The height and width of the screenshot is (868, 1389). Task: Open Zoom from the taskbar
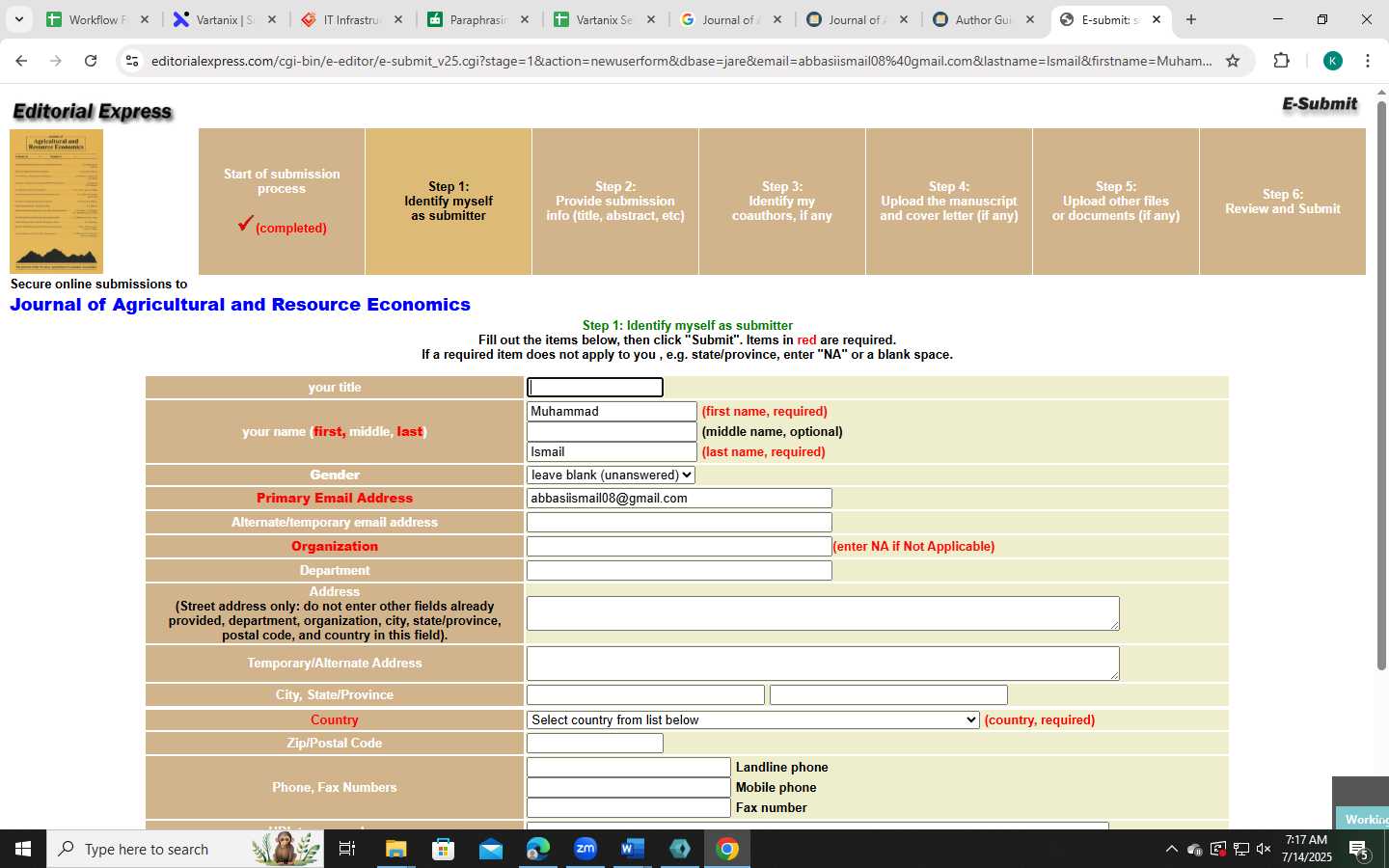(x=585, y=849)
